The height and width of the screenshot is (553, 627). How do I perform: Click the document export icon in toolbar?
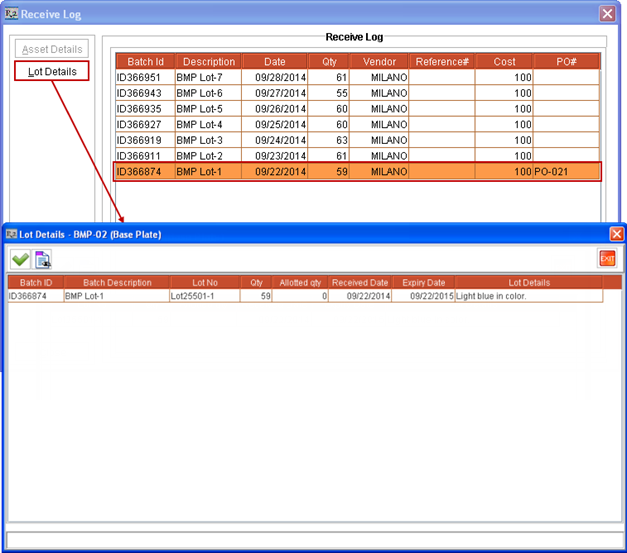pos(43,260)
